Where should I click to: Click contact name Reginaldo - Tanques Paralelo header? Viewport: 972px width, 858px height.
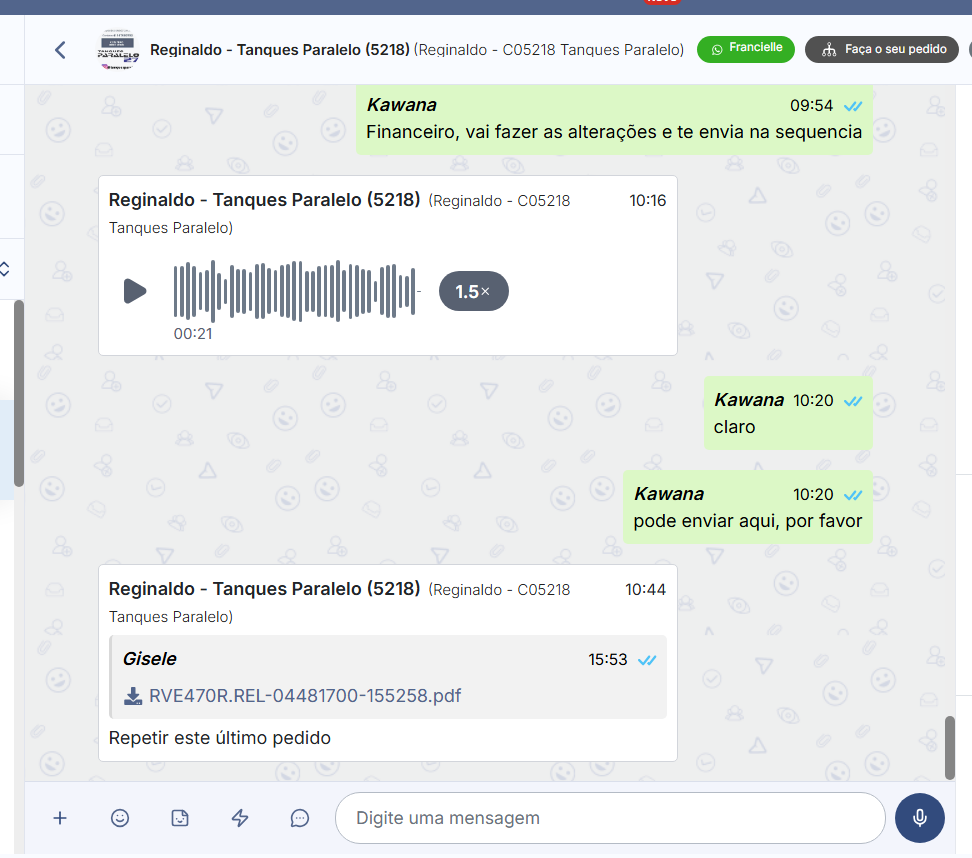pos(279,49)
